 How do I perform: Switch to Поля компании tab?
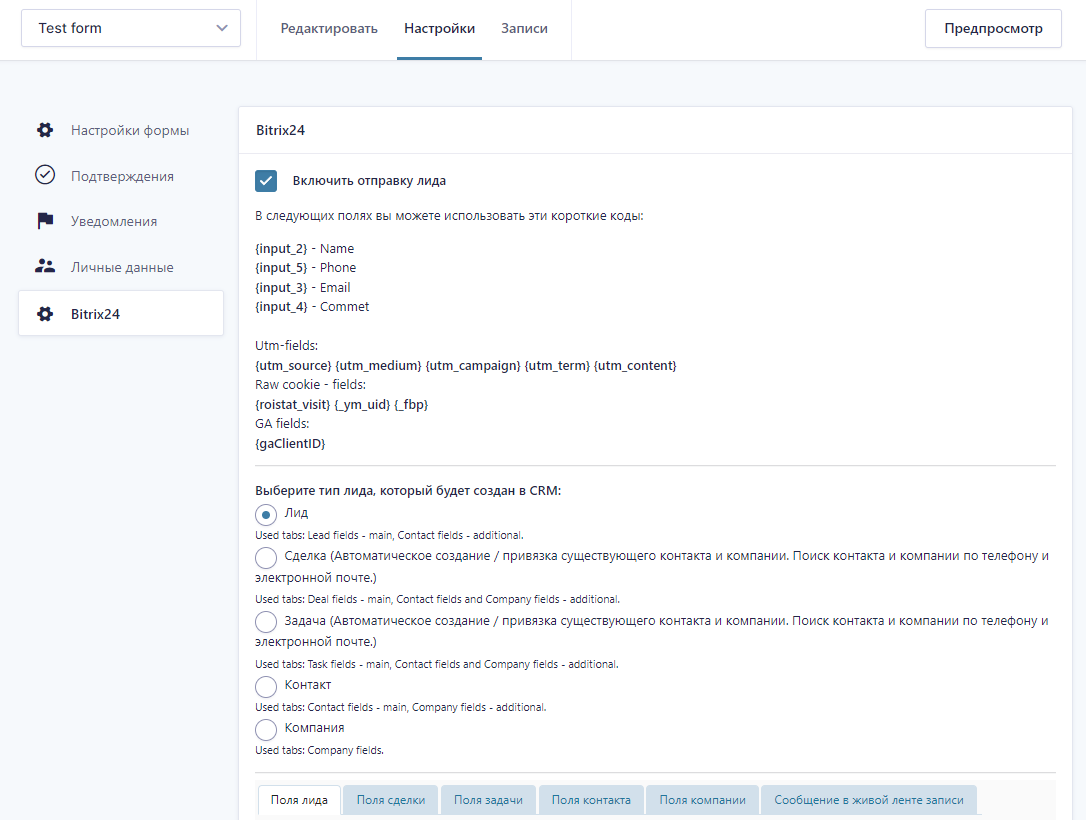click(702, 800)
